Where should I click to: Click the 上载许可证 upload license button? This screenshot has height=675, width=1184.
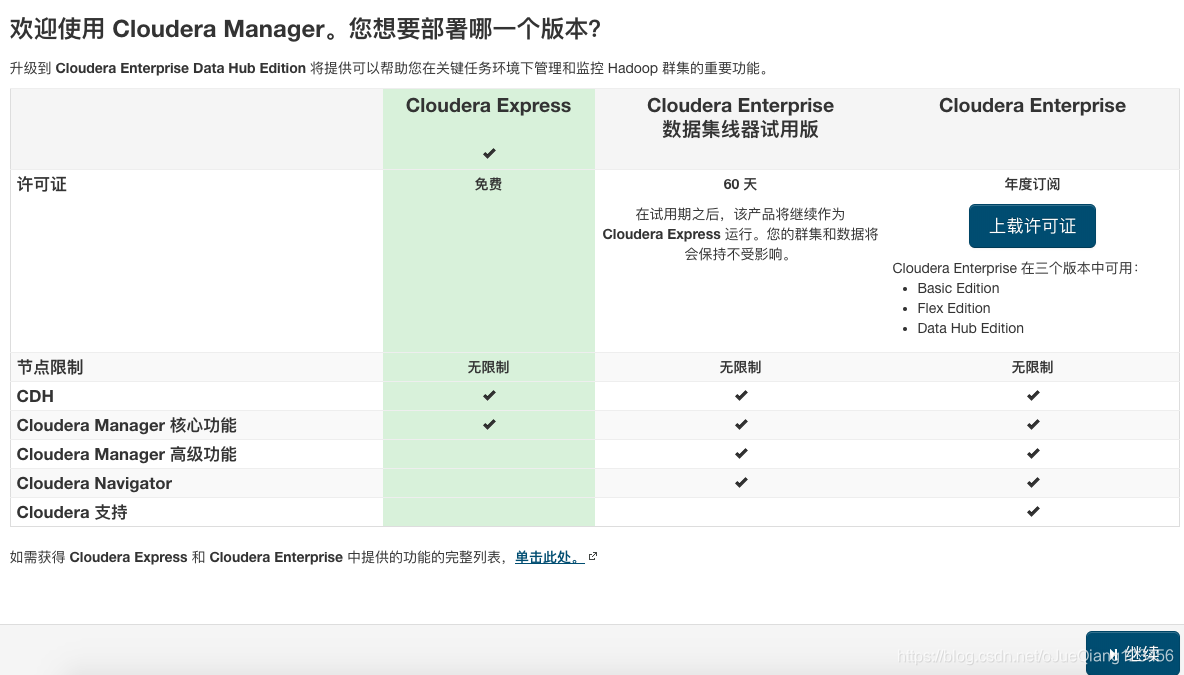pyautogui.click(x=1032, y=226)
